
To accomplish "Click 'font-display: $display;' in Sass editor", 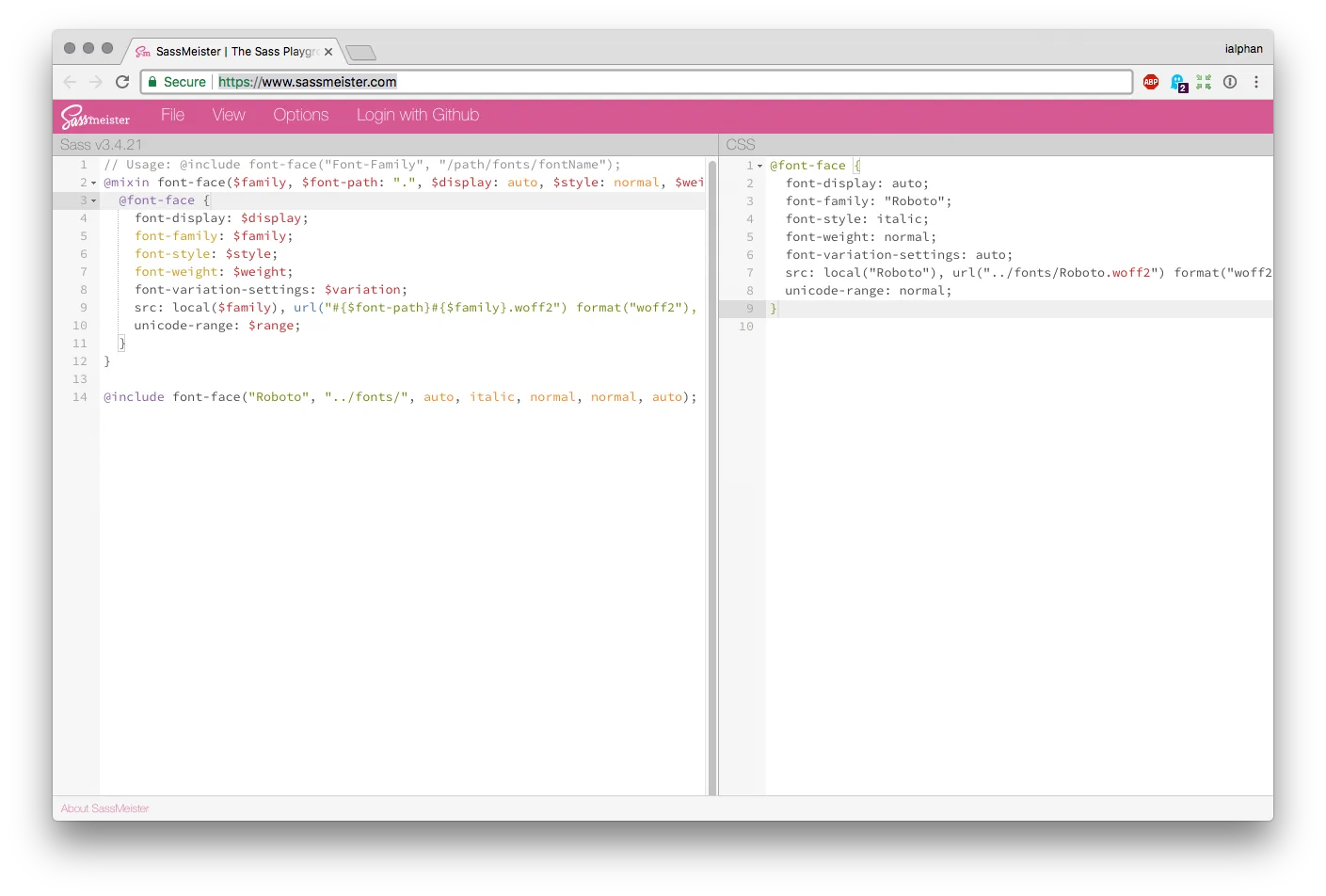I will 221,218.
